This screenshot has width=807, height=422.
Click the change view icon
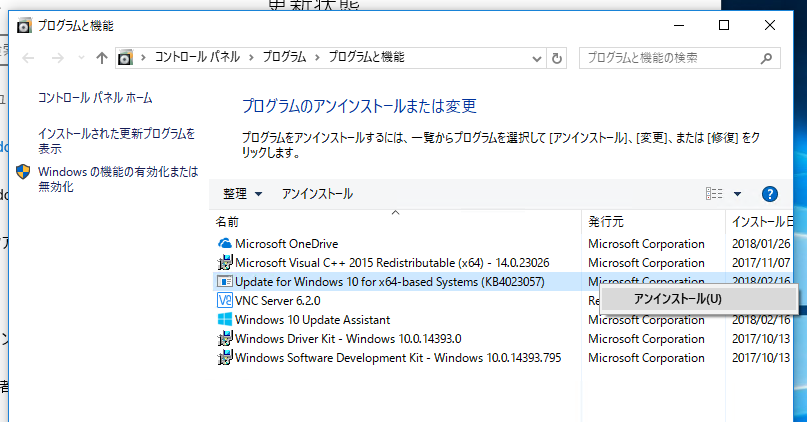pyautogui.click(x=714, y=194)
